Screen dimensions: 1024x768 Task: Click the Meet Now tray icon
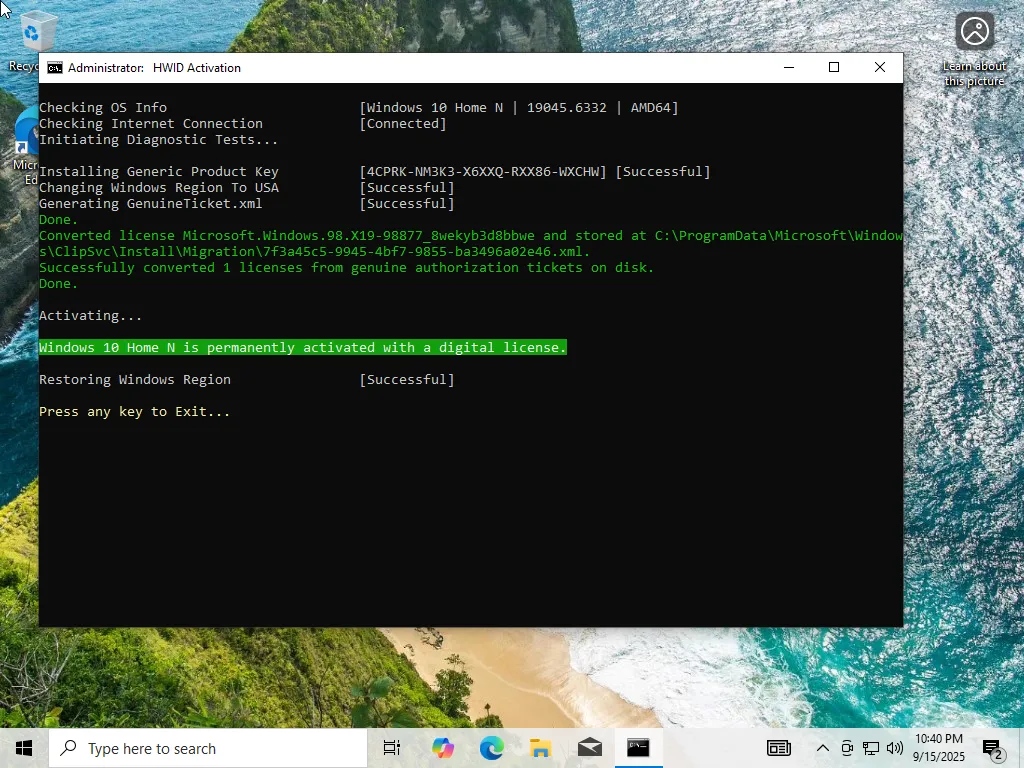click(x=847, y=748)
